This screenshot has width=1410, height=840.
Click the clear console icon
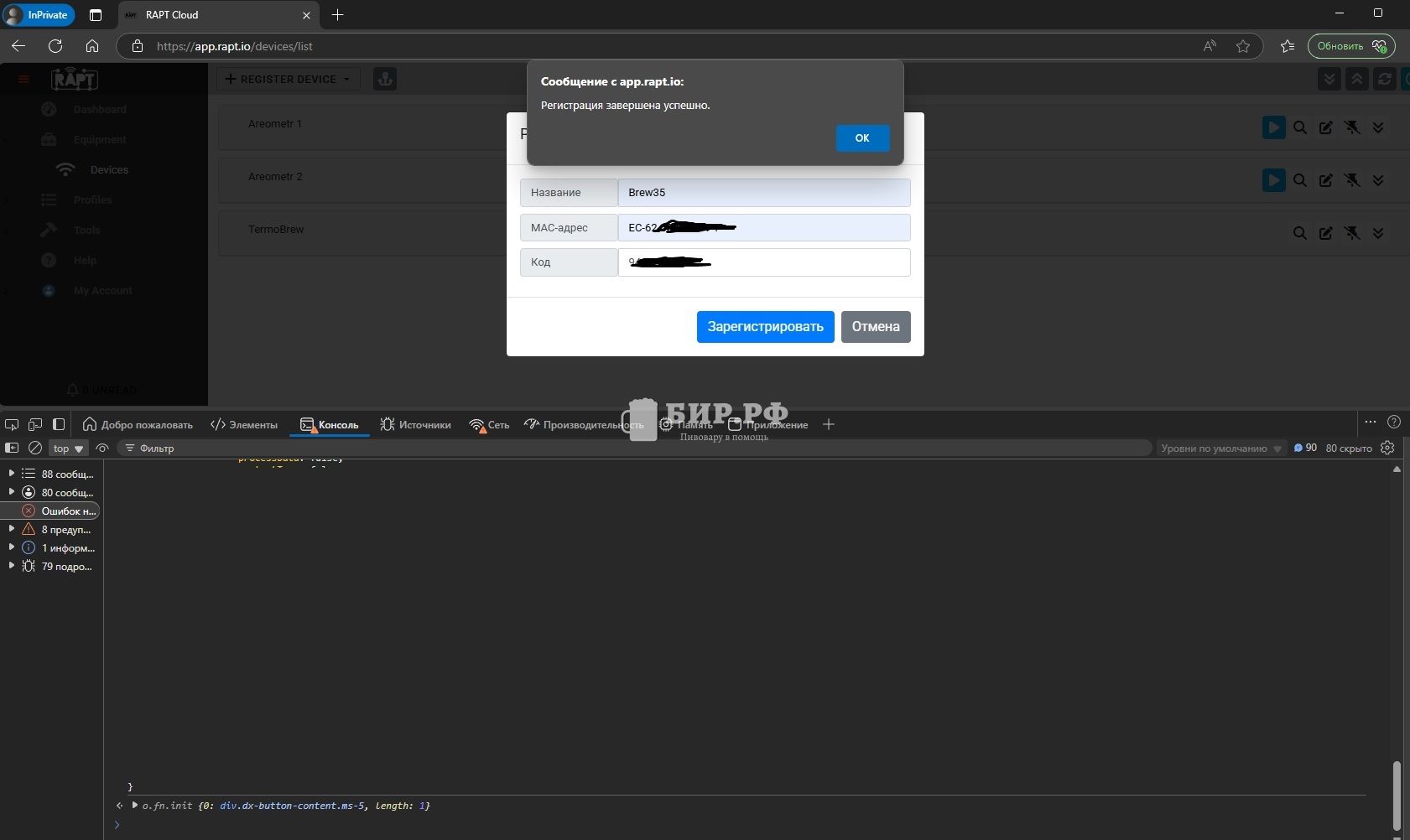35,449
